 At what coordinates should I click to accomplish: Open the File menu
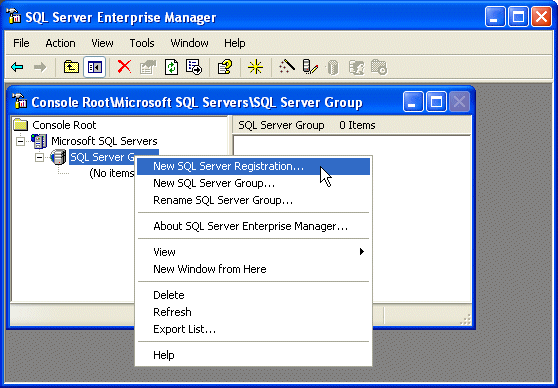pos(21,43)
